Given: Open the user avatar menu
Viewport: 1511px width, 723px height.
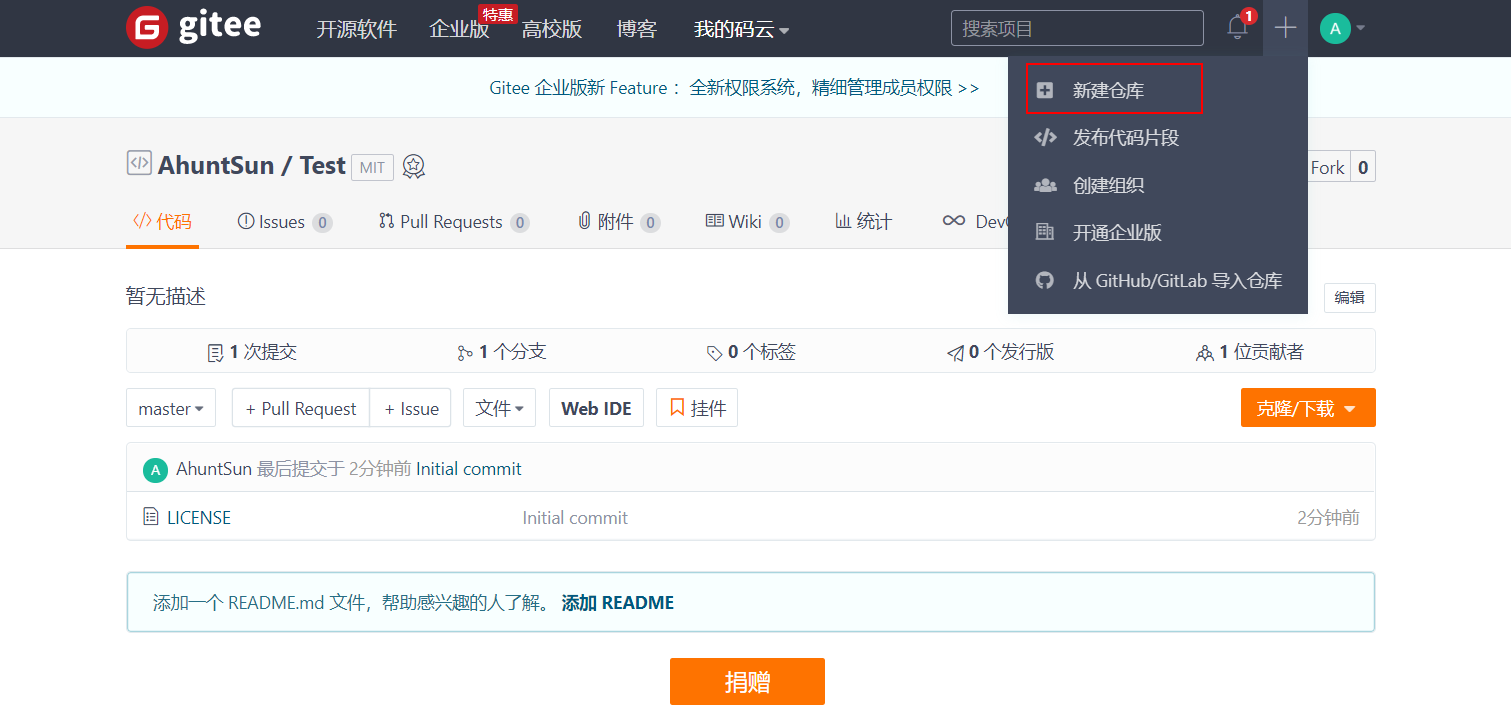Looking at the screenshot, I should [1342, 28].
